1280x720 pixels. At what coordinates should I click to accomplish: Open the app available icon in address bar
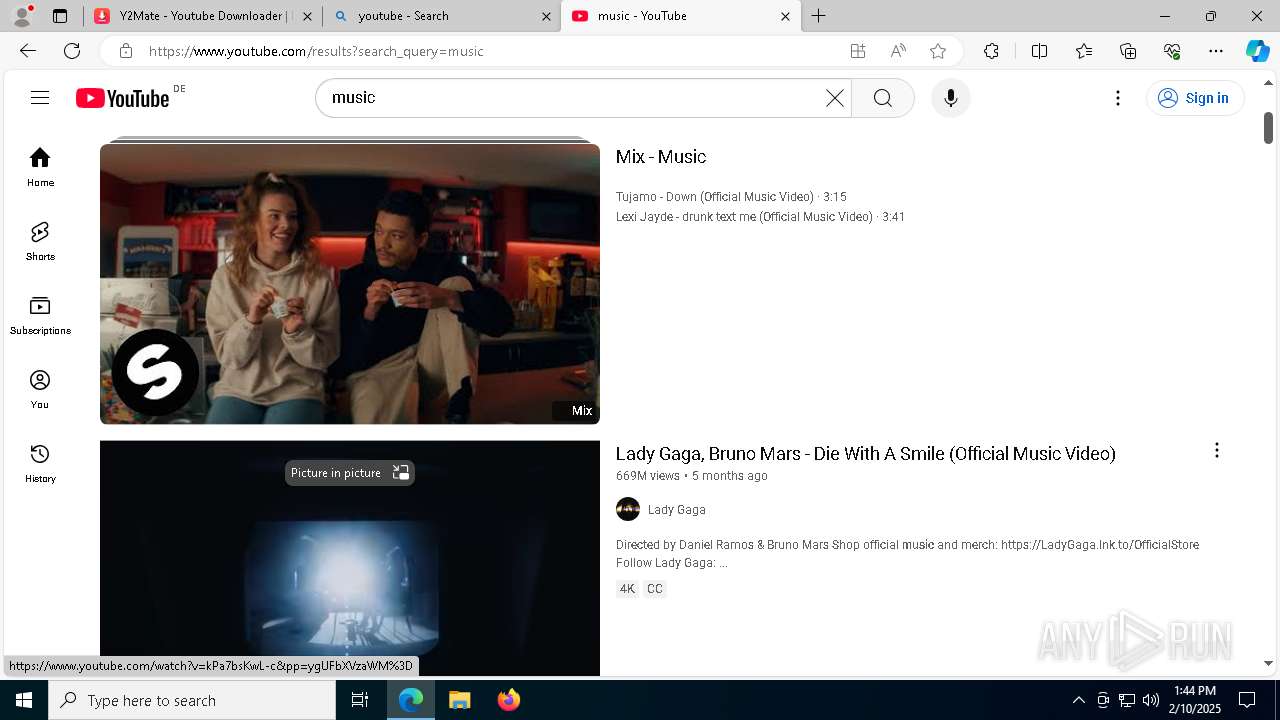point(858,51)
